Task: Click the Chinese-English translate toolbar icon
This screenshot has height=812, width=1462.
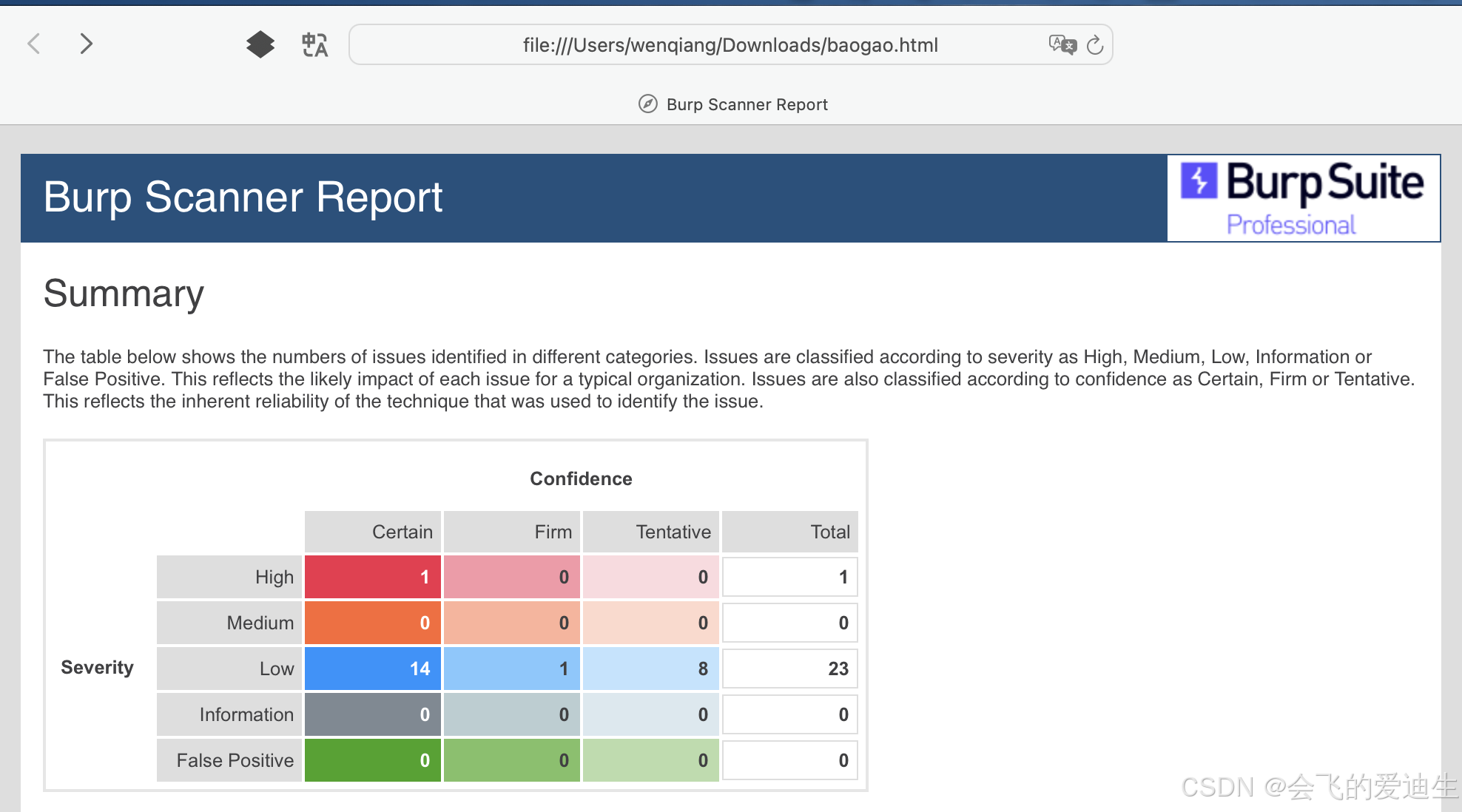Action: (314, 45)
